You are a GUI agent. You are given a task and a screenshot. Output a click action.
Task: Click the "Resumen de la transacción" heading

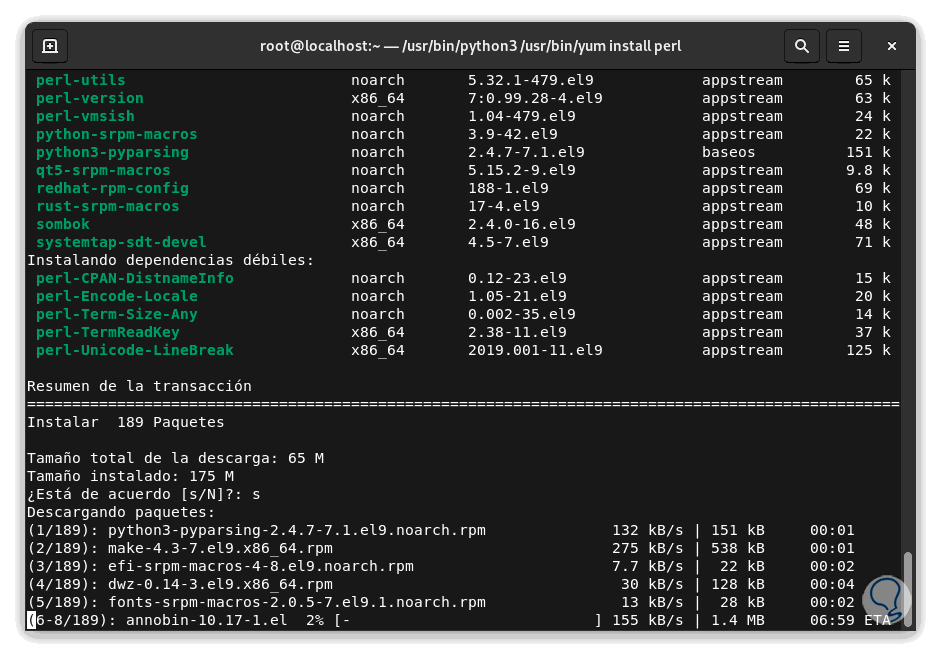tap(139, 386)
